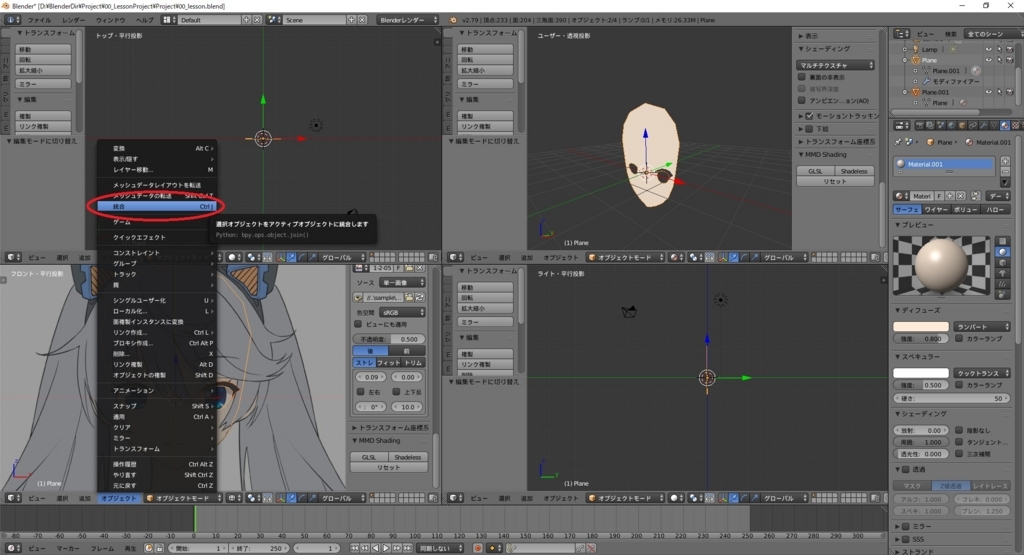Open the 同期しない sync dropdown in timeline

click(441, 548)
